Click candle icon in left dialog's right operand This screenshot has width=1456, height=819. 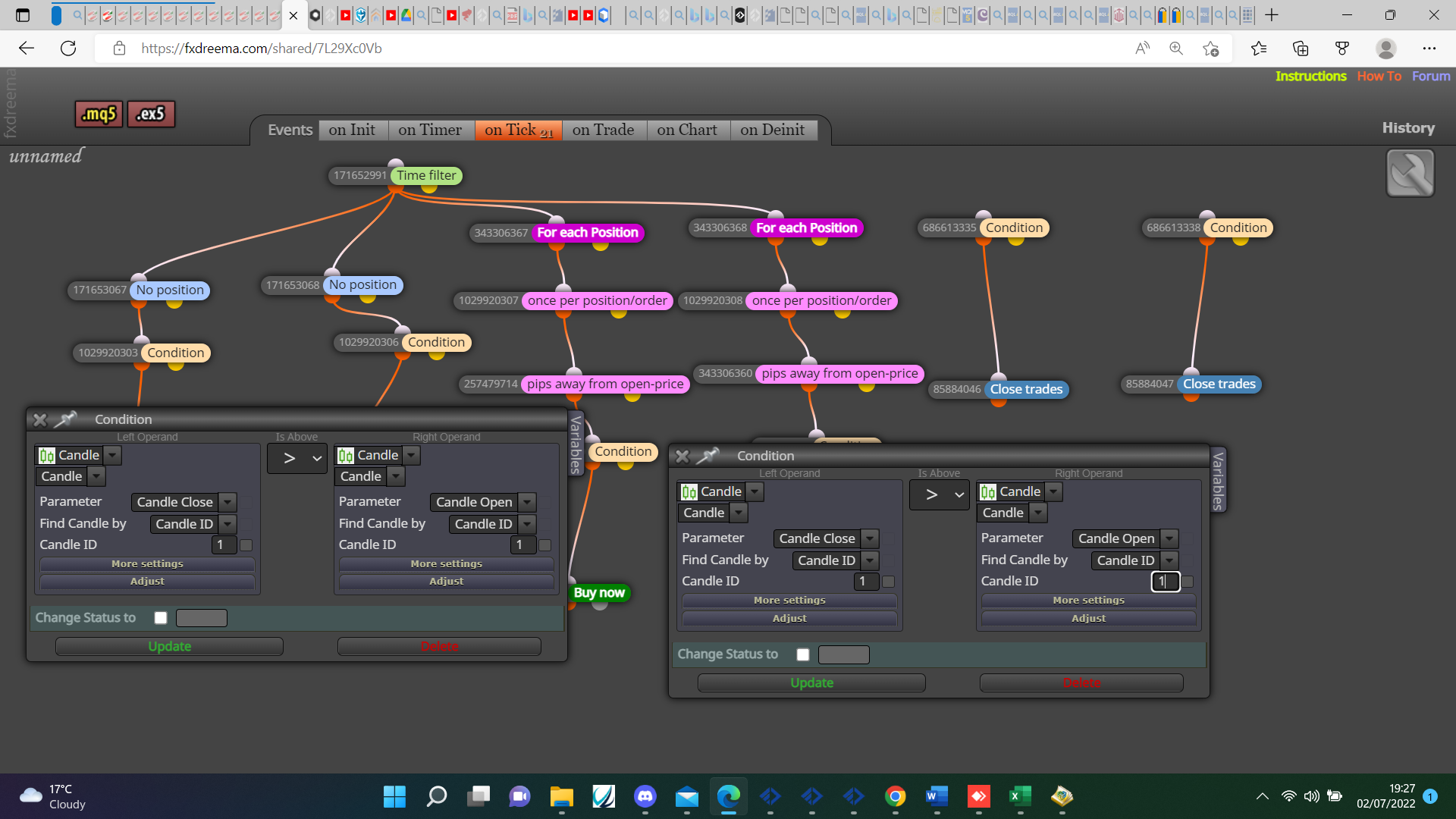(346, 455)
